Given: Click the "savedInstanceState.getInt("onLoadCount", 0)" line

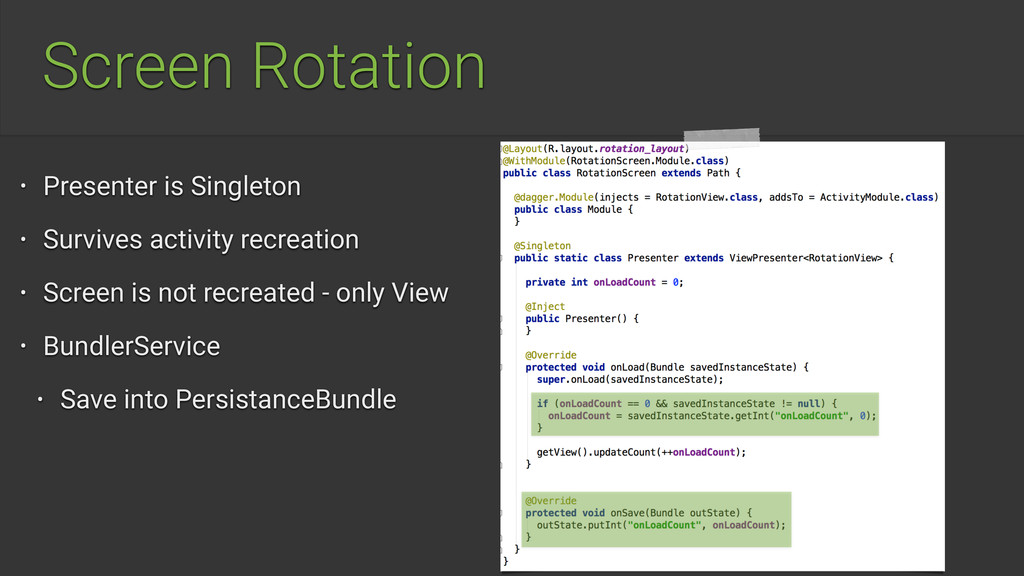Looking at the screenshot, I should (x=712, y=416).
